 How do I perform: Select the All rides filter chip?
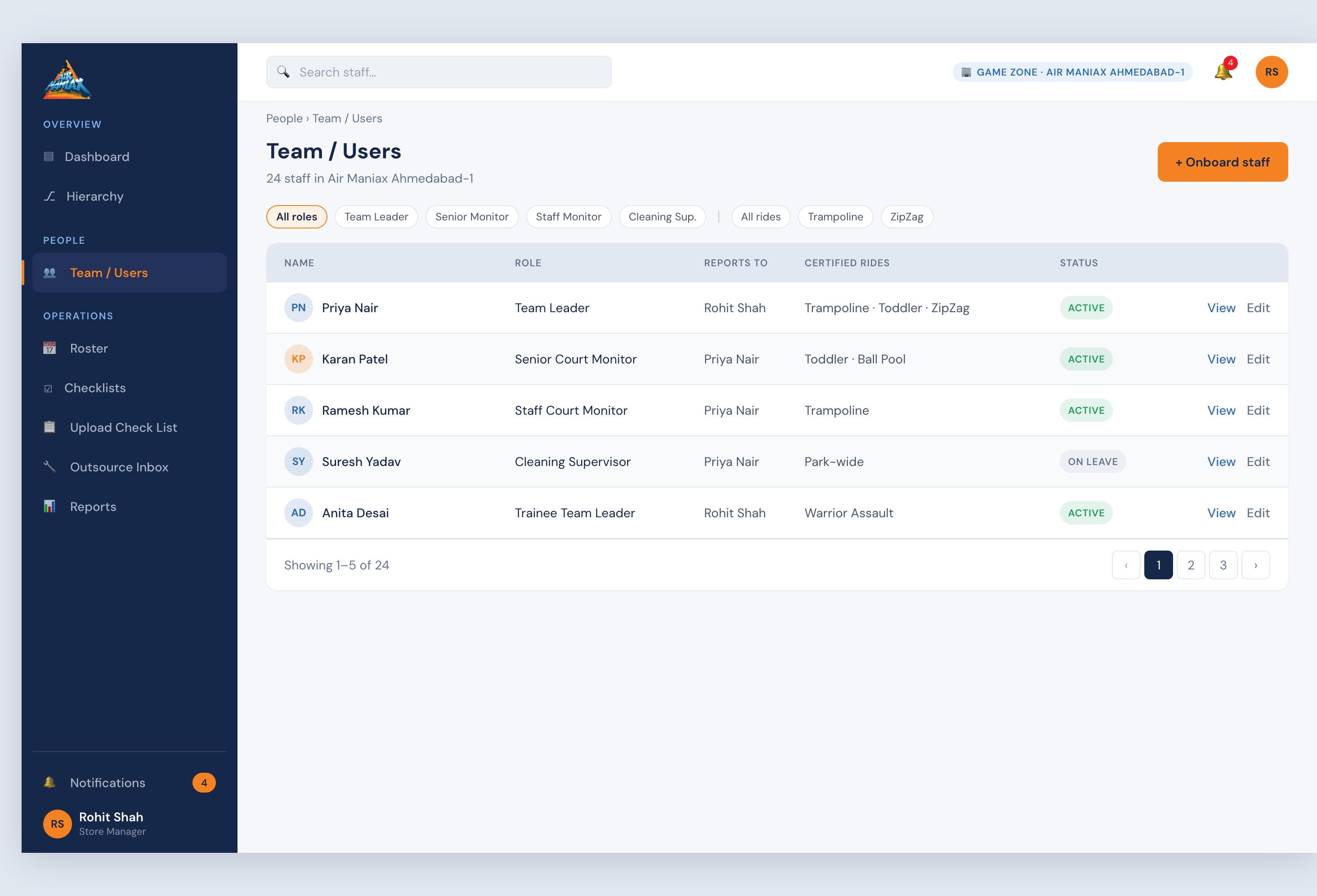point(761,216)
